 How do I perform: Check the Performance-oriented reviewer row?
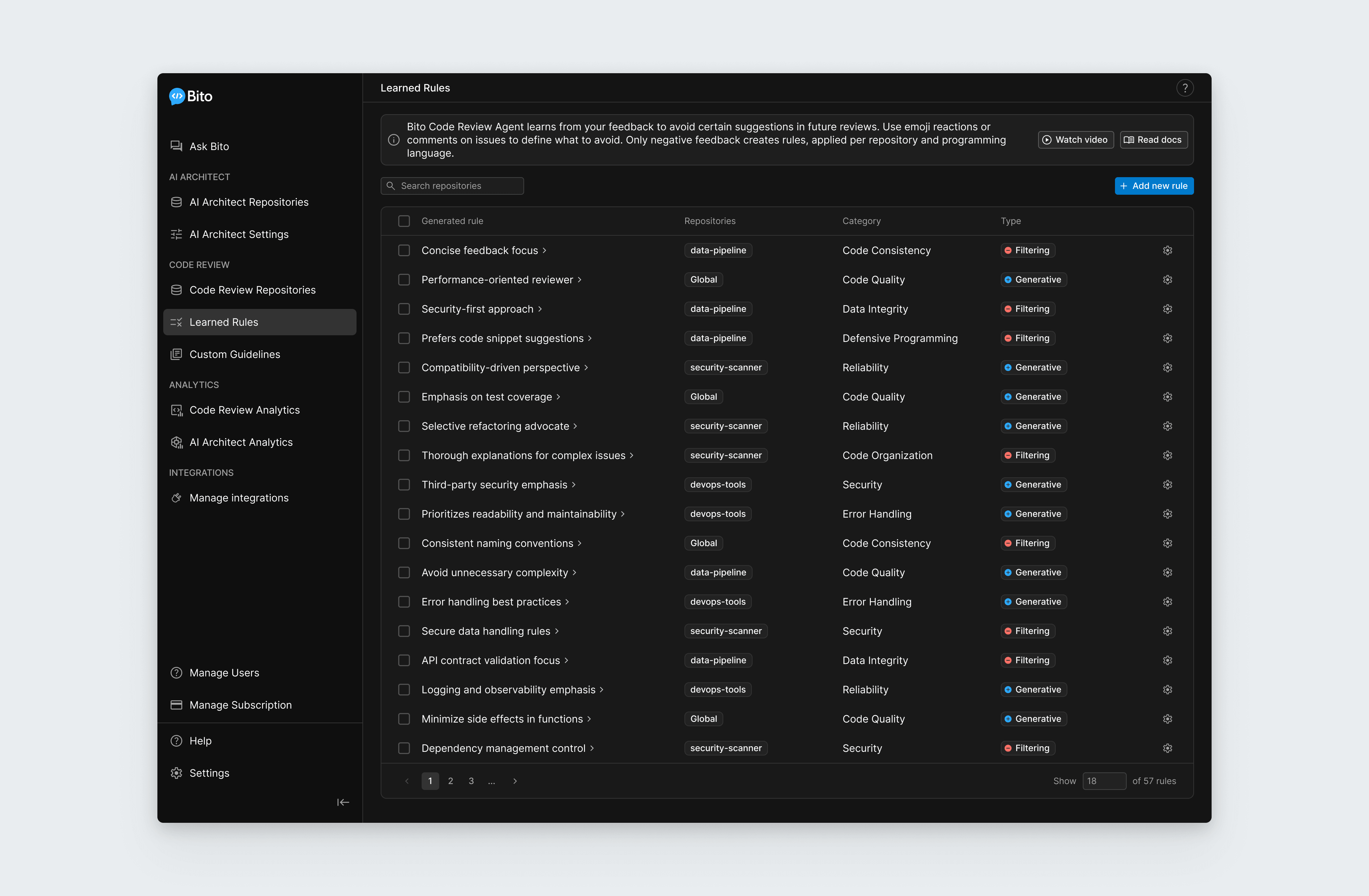404,280
